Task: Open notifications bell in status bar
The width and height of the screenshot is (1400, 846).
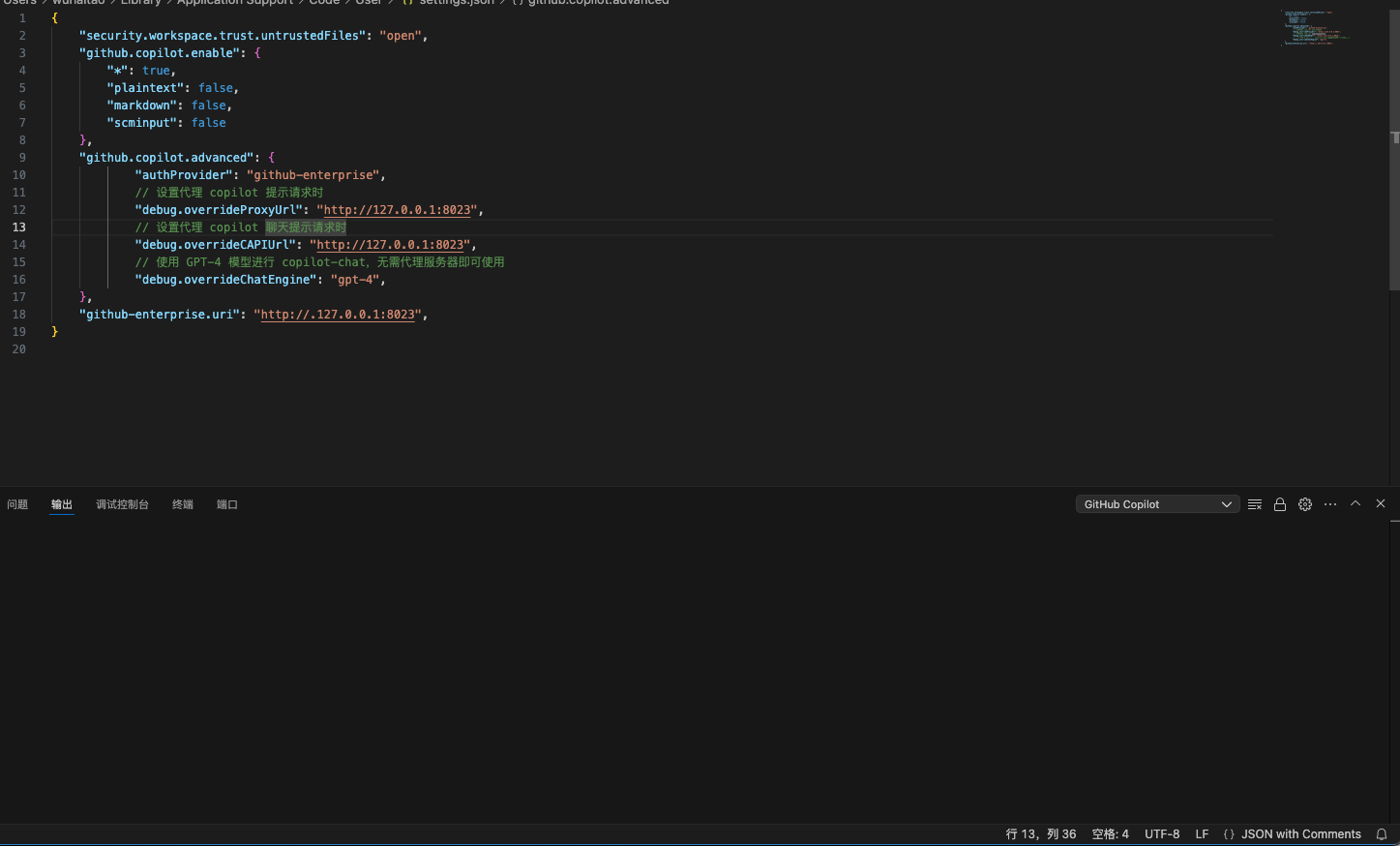Action: click(1382, 834)
